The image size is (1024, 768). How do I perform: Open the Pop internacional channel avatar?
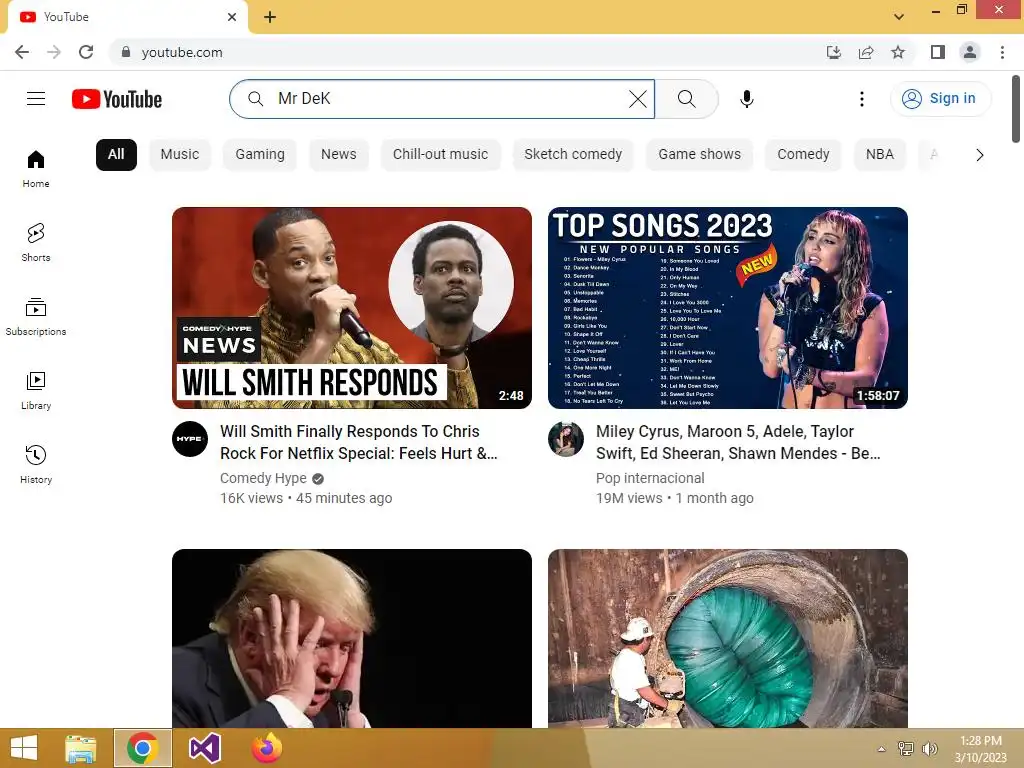566,439
